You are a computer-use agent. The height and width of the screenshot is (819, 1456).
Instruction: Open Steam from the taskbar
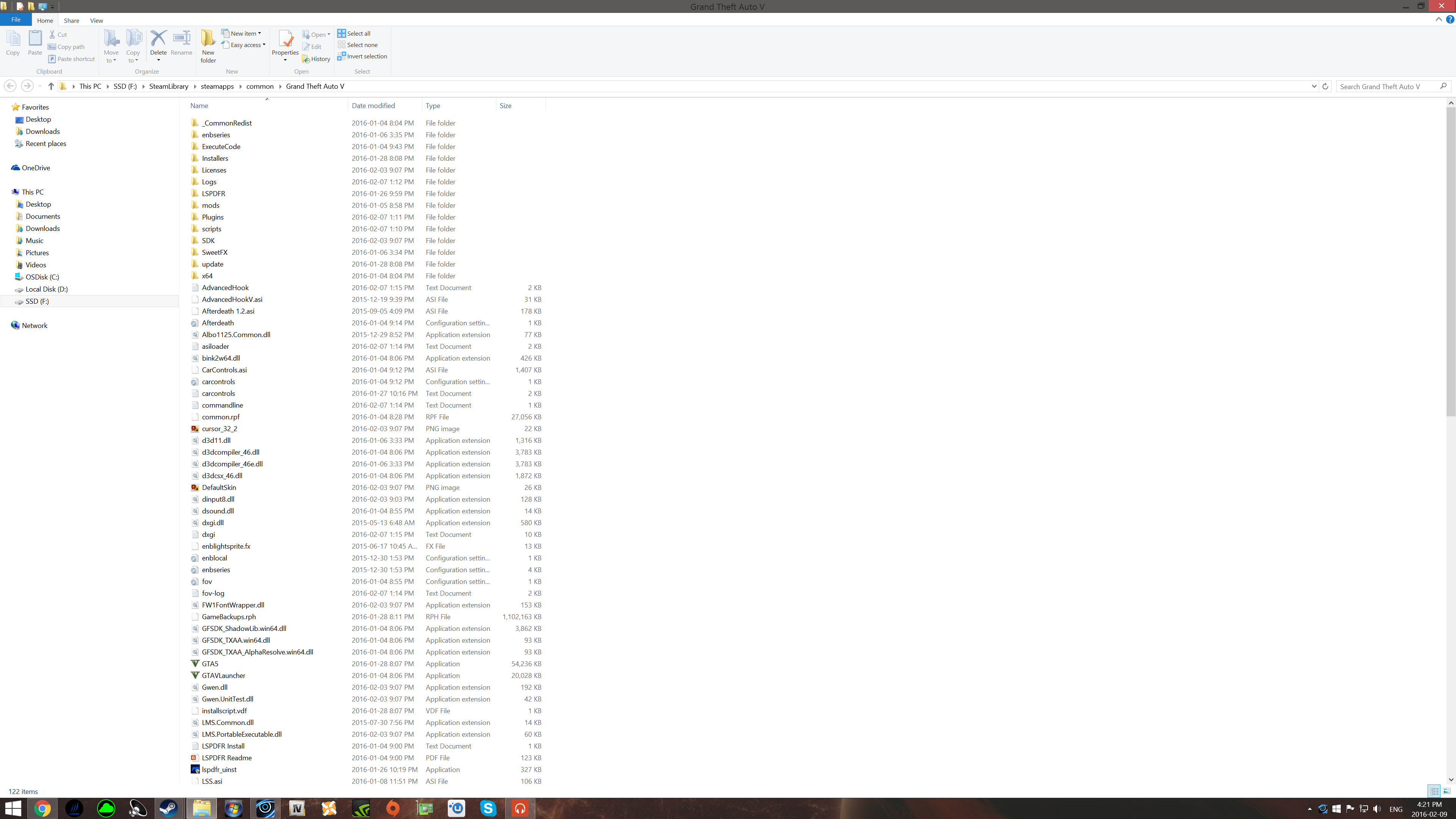tap(168, 808)
